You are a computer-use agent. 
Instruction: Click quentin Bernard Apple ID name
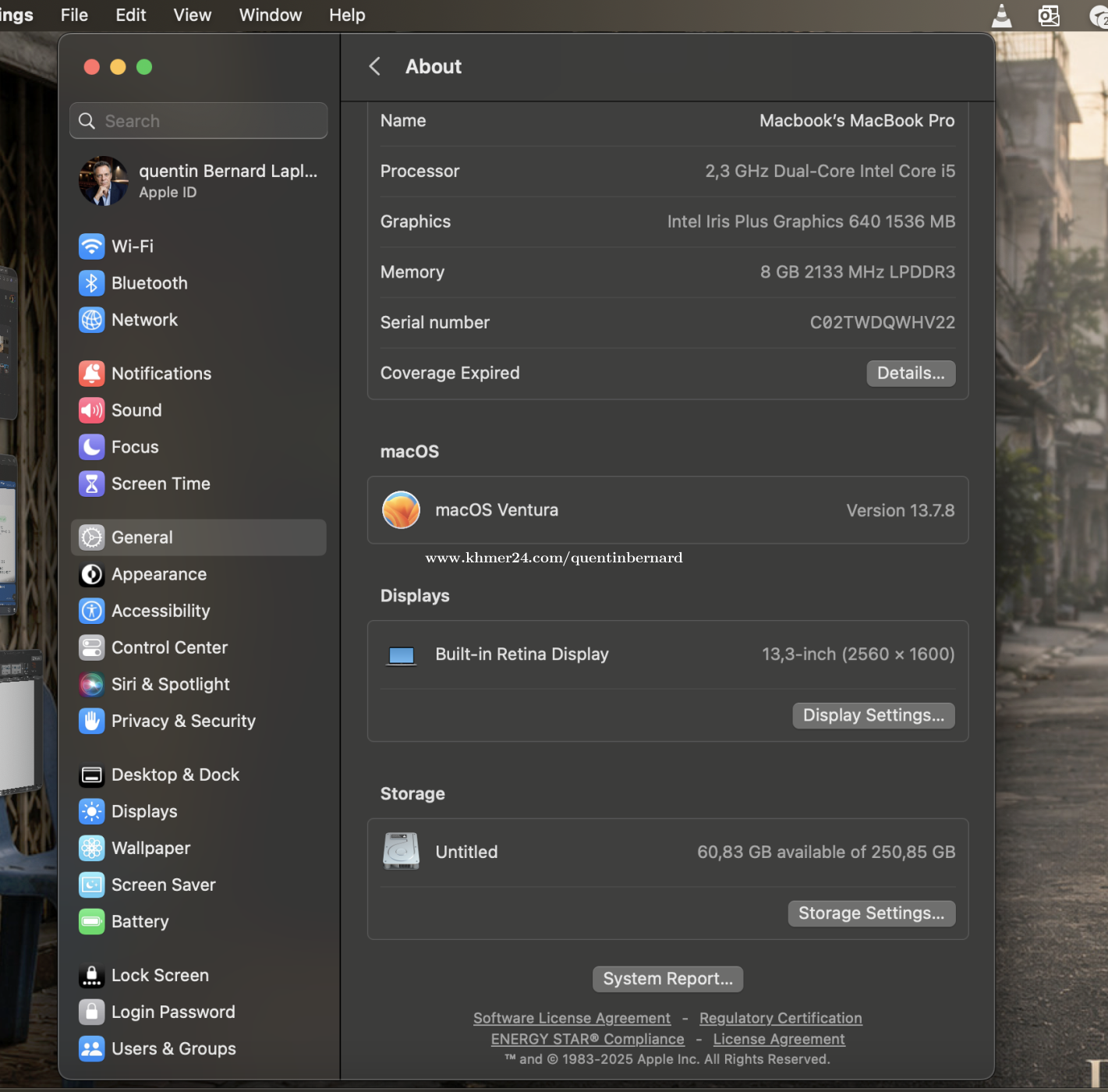[228, 171]
